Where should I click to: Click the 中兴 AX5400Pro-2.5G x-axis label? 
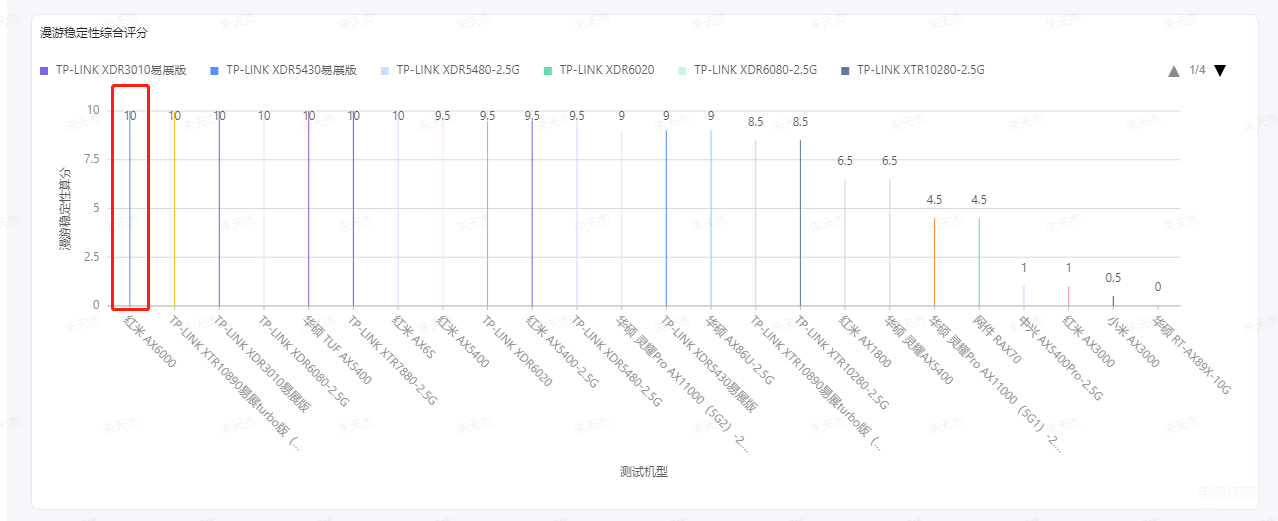coord(1060,358)
